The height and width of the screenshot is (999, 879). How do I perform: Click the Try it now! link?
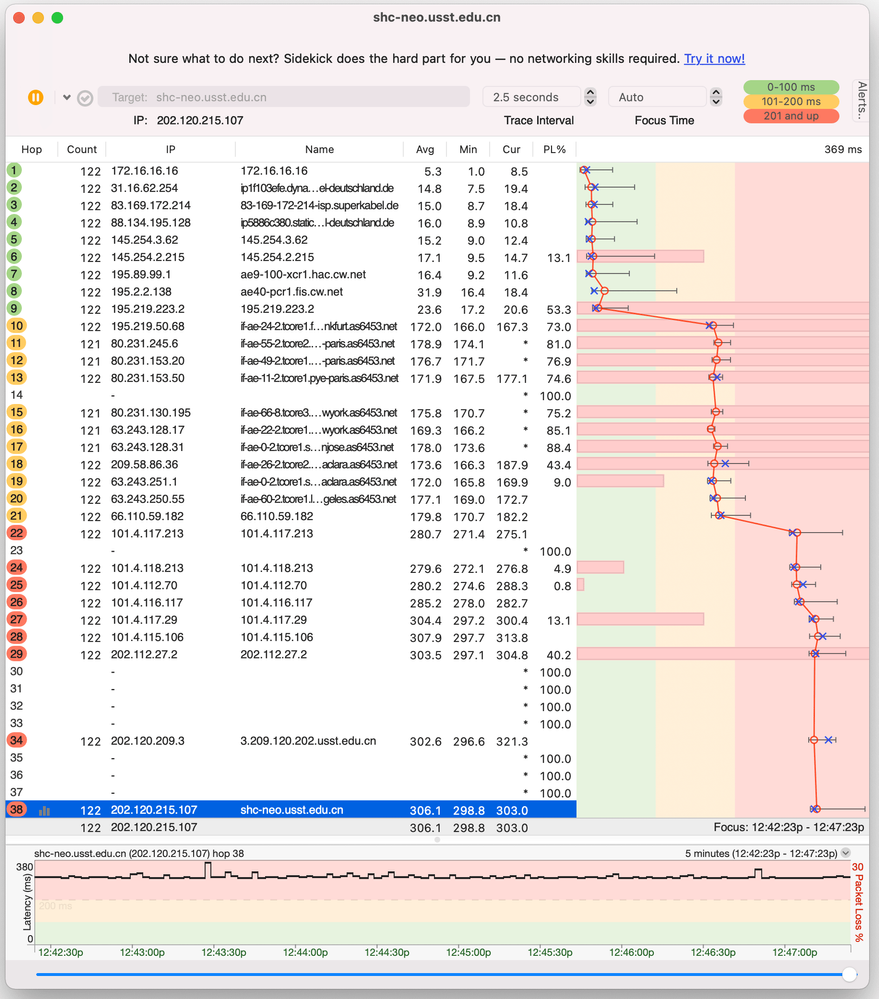tap(714, 59)
